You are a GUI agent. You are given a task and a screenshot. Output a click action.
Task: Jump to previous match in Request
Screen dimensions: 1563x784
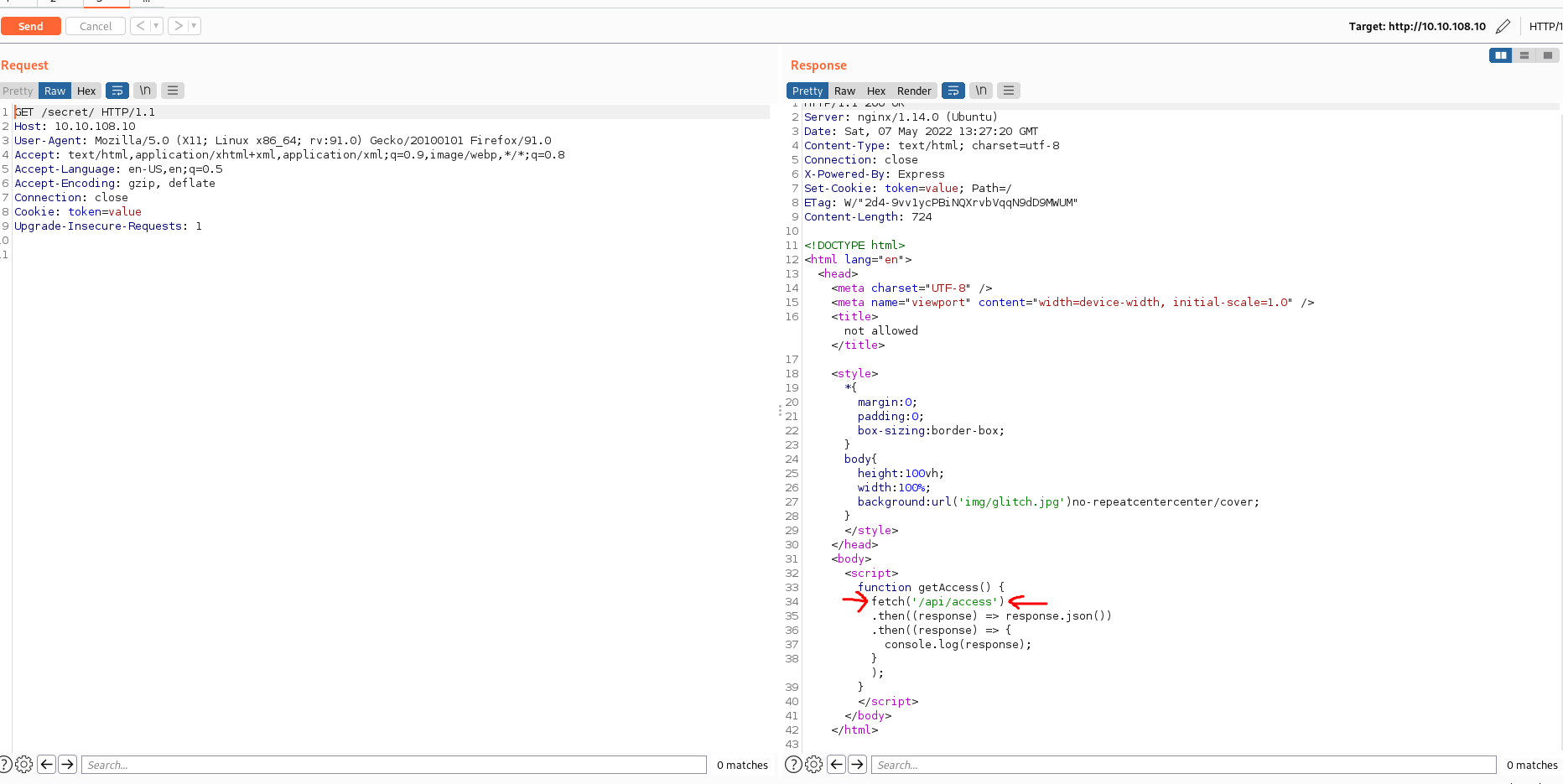click(x=47, y=765)
